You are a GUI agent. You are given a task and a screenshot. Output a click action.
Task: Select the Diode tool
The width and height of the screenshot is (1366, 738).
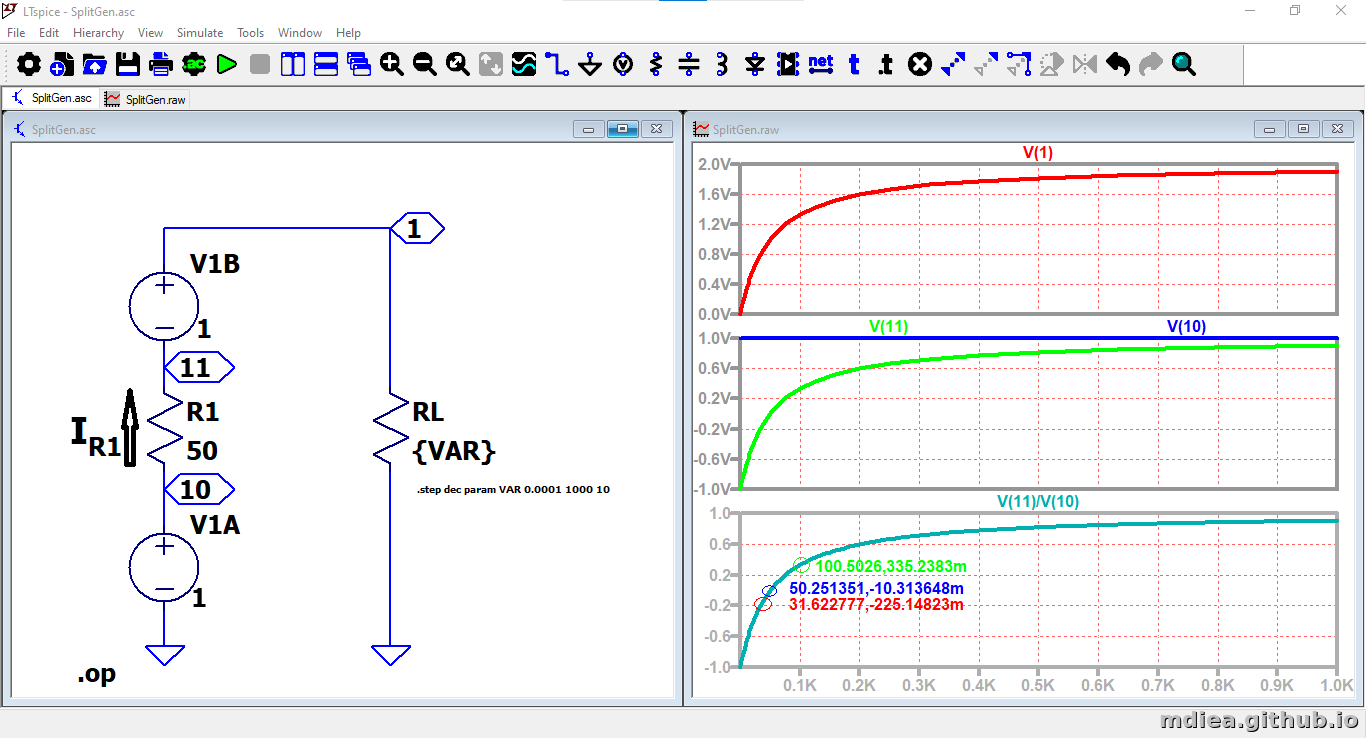coord(755,65)
